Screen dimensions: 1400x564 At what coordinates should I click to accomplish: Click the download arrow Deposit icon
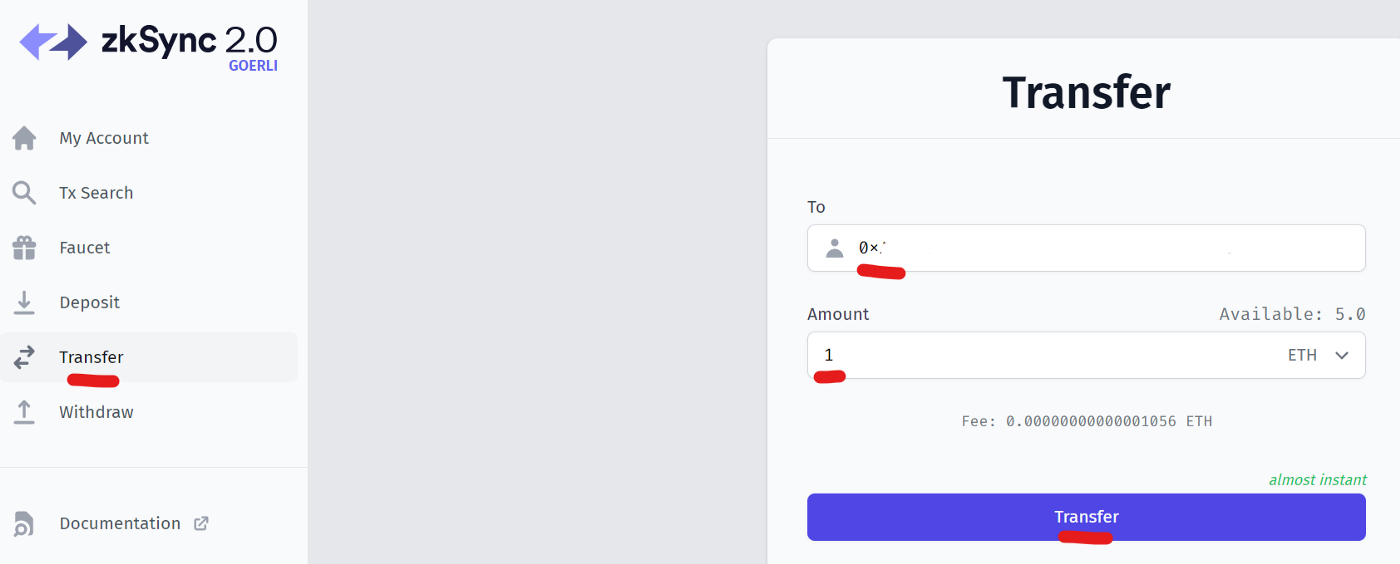(24, 302)
